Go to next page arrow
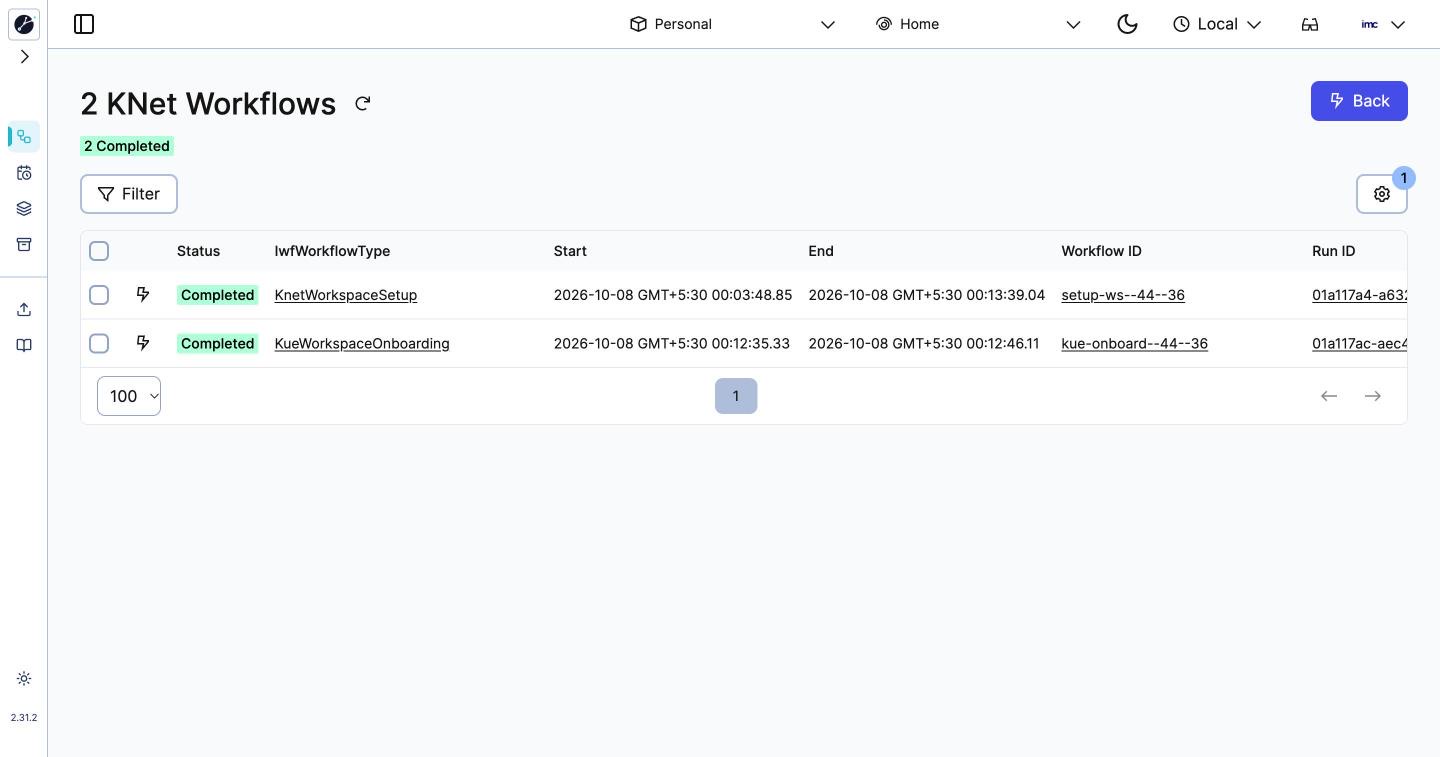 (x=1373, y=396)
